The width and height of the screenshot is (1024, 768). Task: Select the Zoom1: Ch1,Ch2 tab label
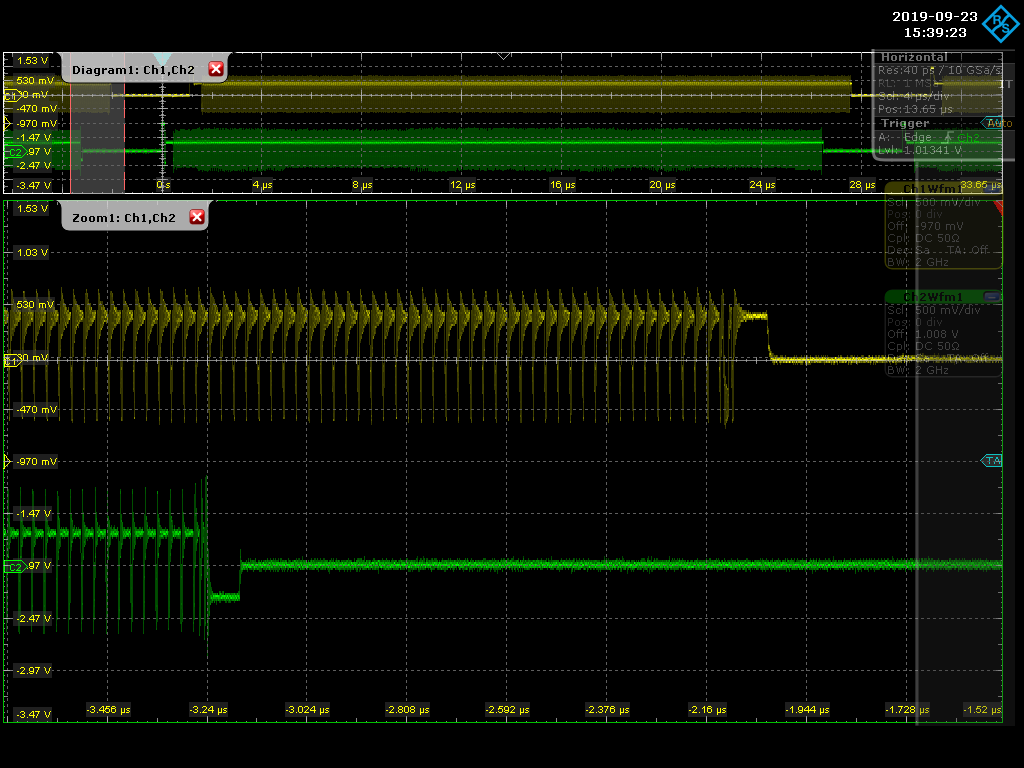(x=123, y=218)
